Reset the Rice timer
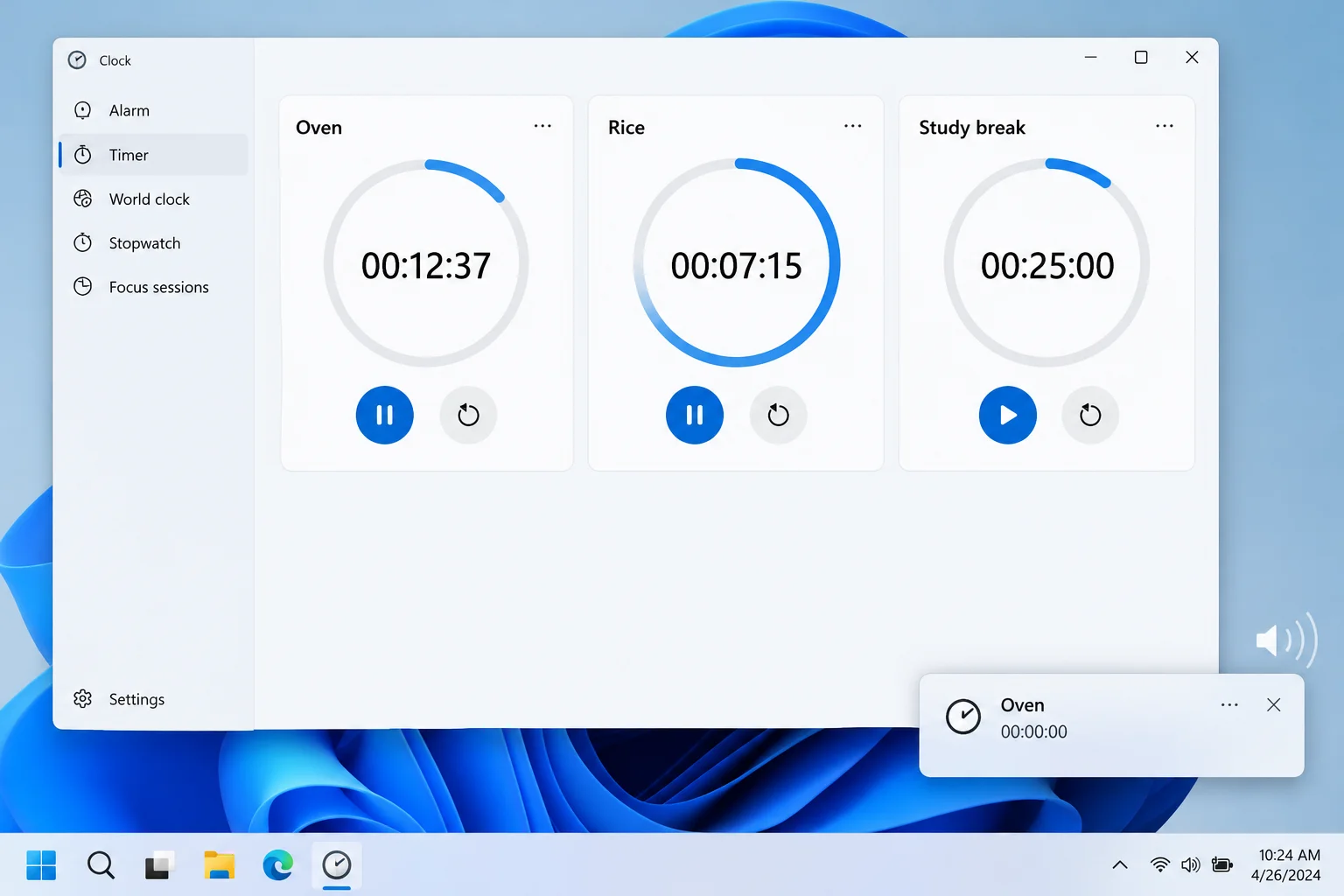The width and height of the screenshot is (1344, 896). [778, 415]
